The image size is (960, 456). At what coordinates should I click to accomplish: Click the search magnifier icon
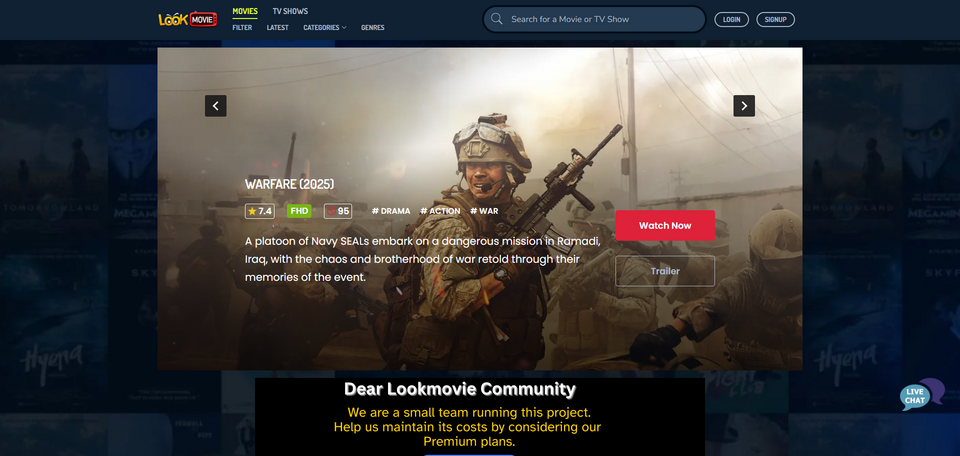(x=497, y=19)
